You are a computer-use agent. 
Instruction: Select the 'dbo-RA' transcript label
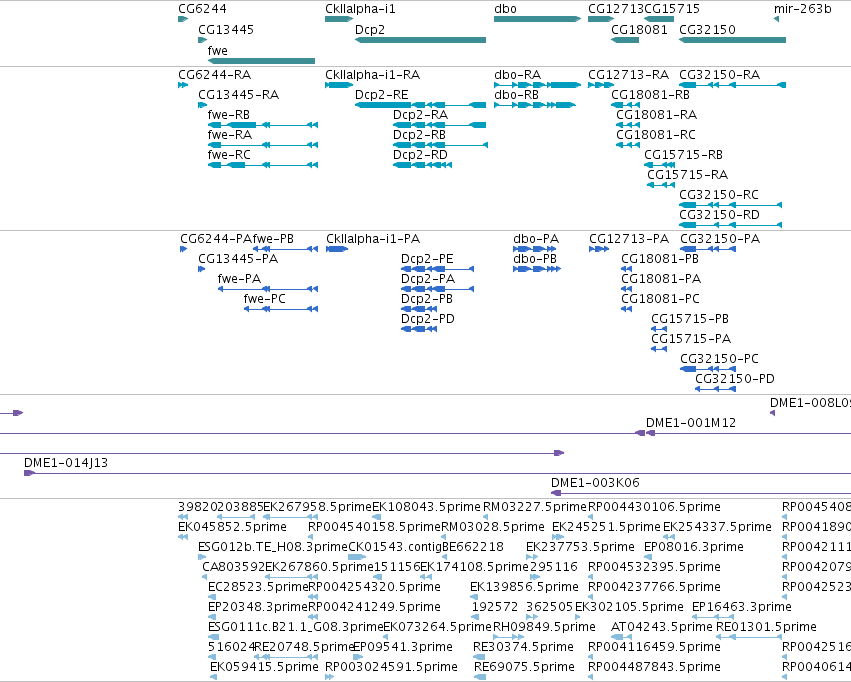[517, 75]
